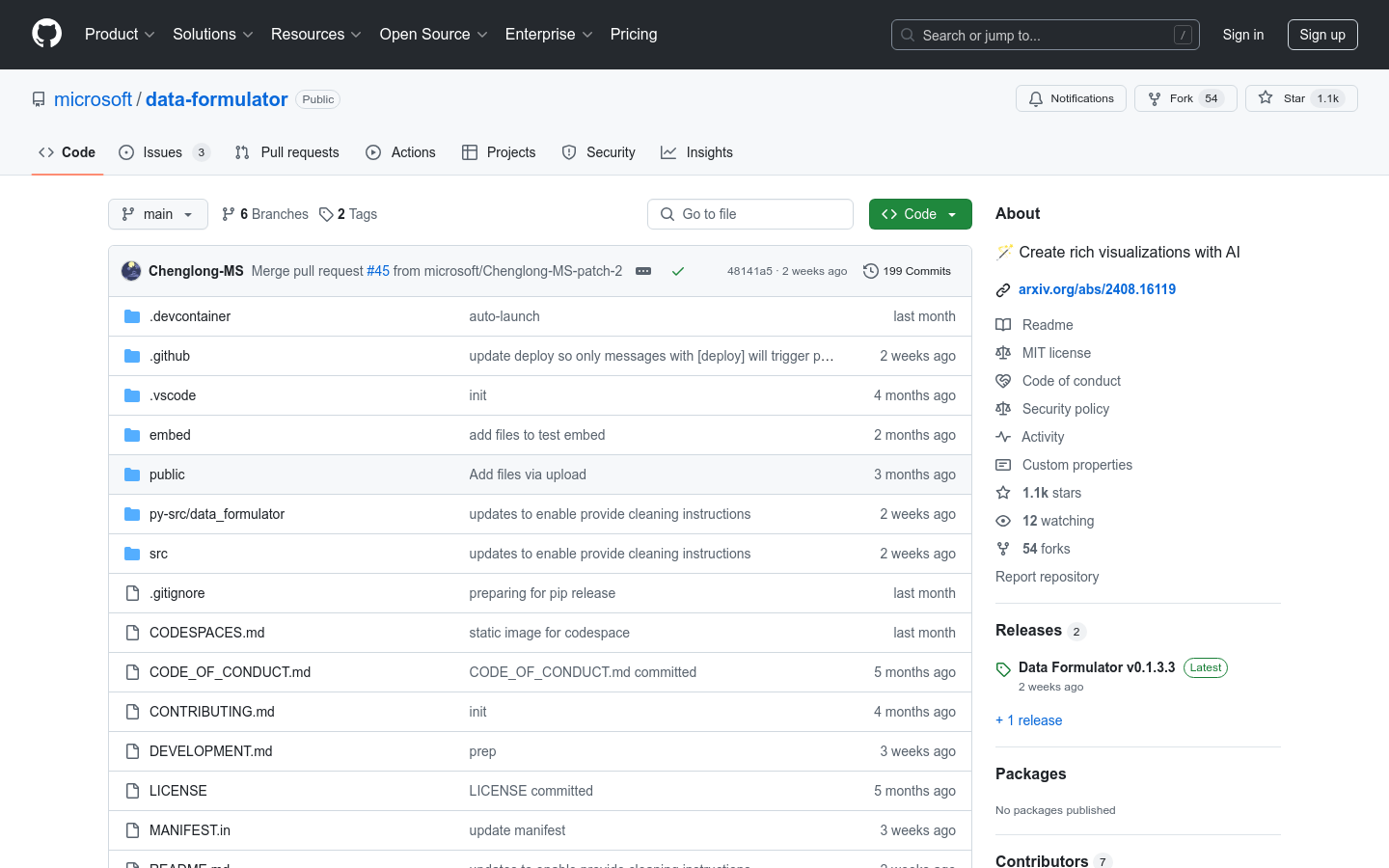Click the Activity pulse icon

coord(1003,437)
